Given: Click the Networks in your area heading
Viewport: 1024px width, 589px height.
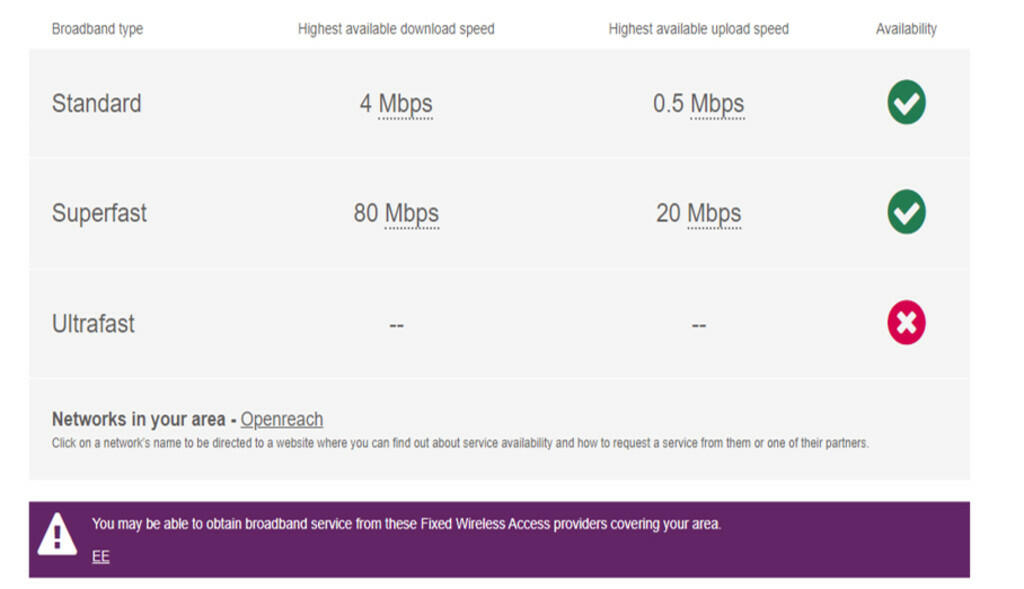Looking at the screenshot, I should point(138,419).
